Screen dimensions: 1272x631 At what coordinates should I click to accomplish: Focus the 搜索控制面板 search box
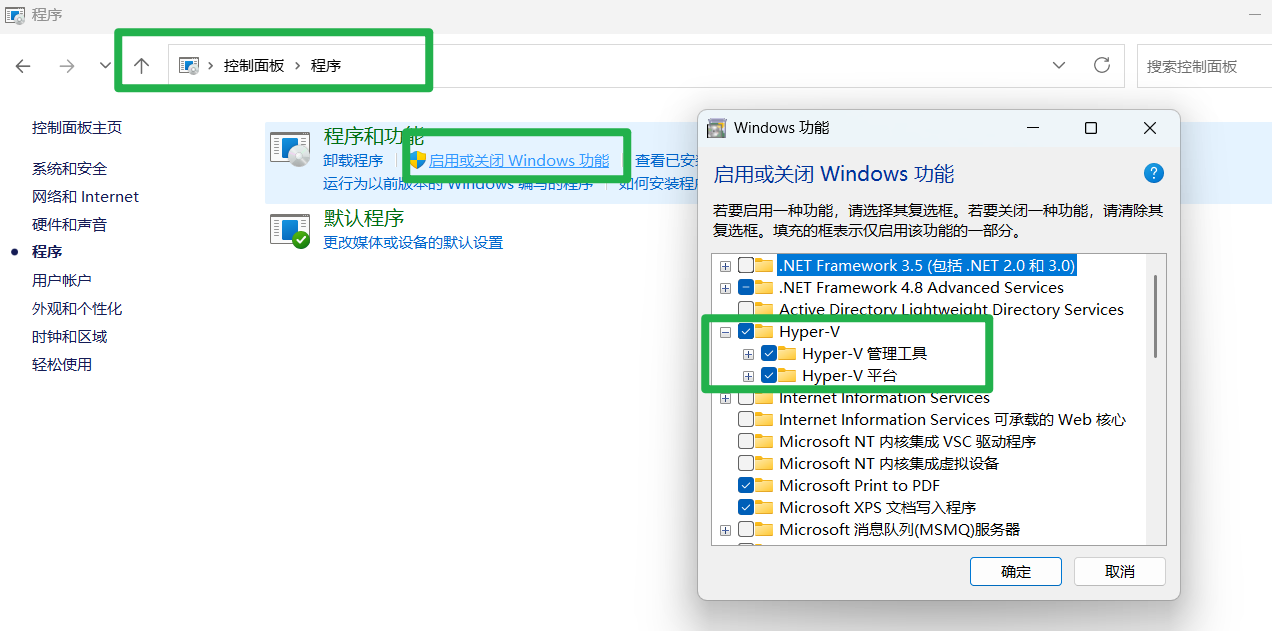click(x=1204, y=66)
